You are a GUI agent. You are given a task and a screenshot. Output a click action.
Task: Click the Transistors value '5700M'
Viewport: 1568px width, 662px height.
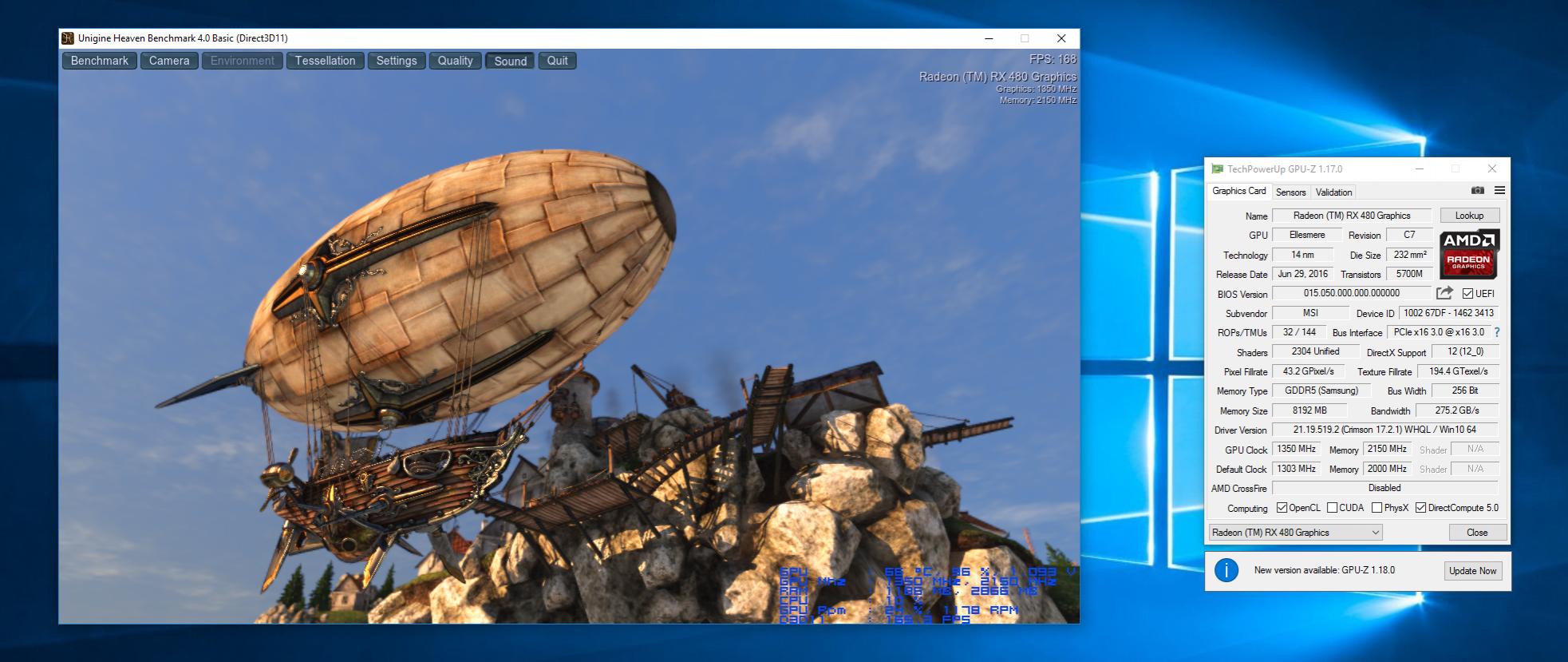click(x=1410, y=274)
